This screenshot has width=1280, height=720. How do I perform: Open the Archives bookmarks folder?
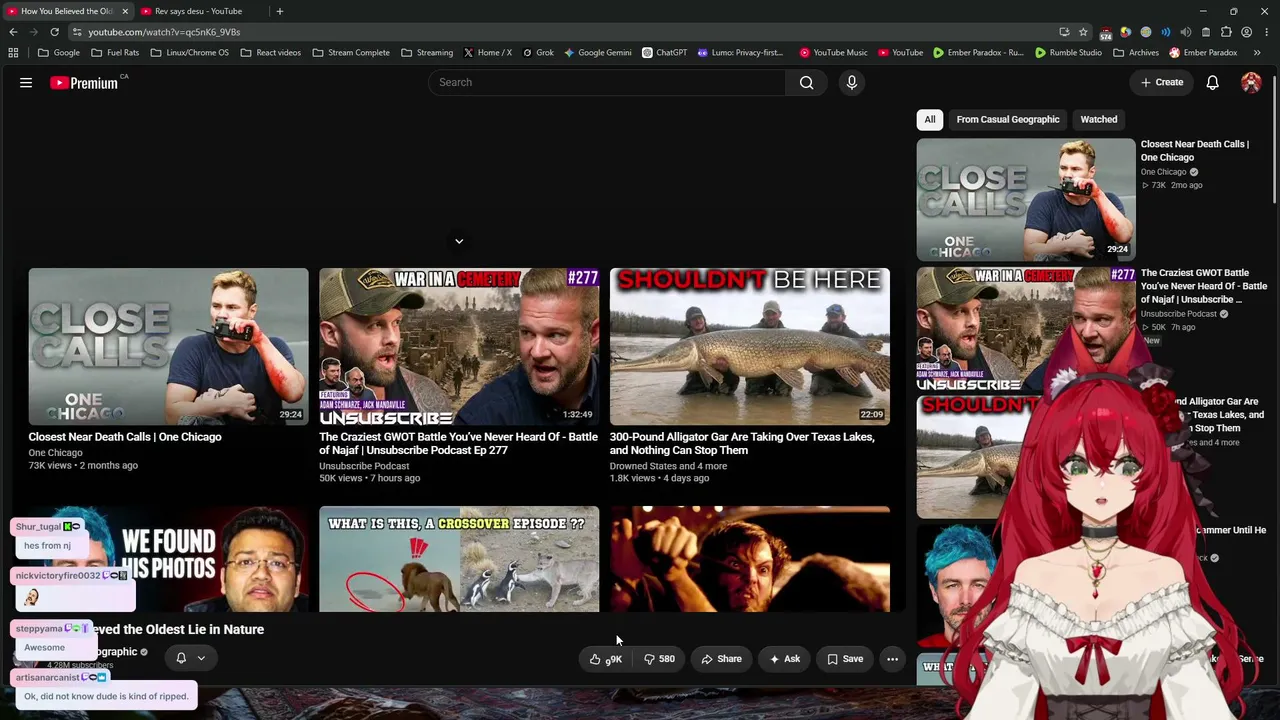tap(1136, 53)
